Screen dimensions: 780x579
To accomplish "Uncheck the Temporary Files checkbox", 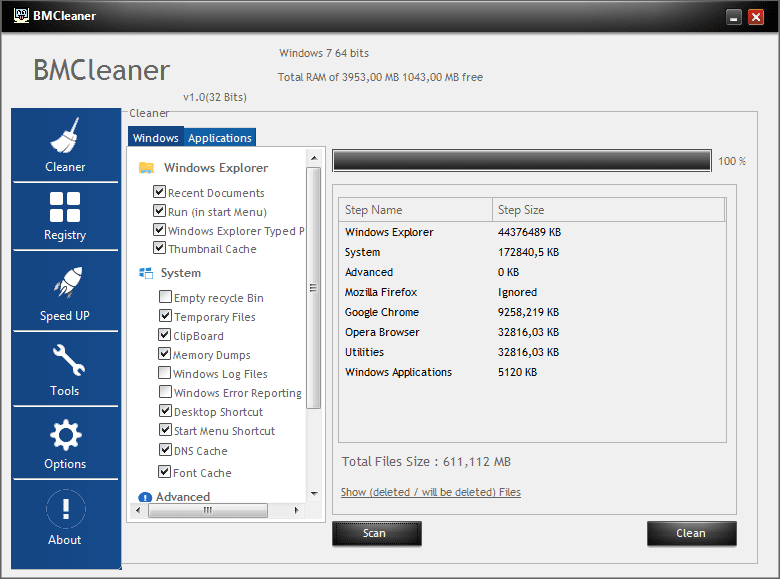I will click(x=165, y=316).
